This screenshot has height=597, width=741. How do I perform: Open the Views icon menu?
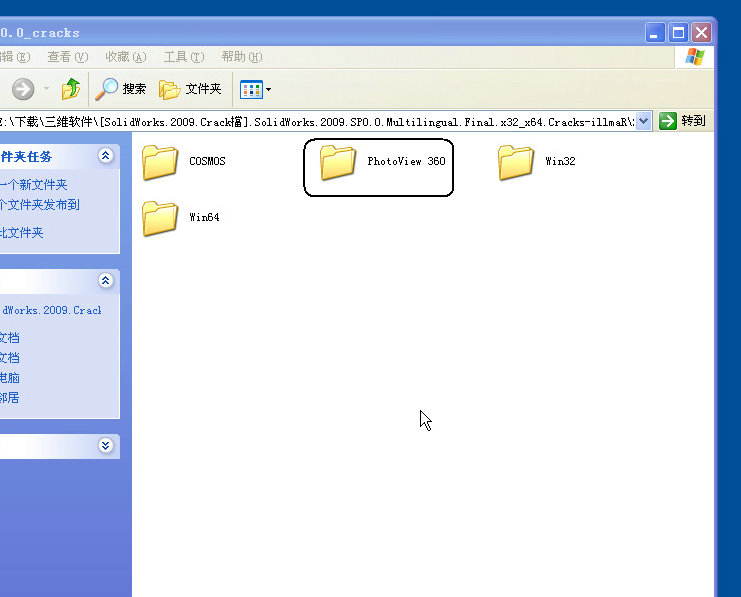click(x=255, y=89)
